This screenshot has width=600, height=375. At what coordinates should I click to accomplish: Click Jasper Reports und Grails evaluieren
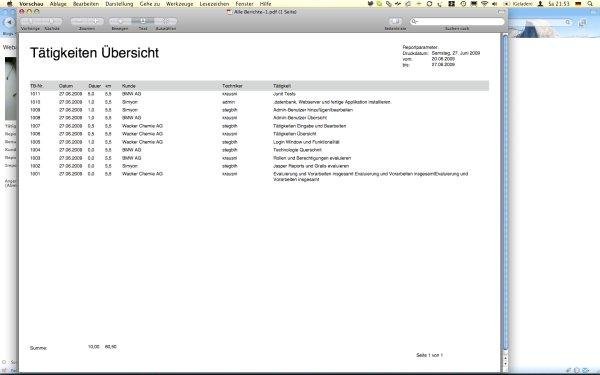pyautogui.click(x=311, y=166)
